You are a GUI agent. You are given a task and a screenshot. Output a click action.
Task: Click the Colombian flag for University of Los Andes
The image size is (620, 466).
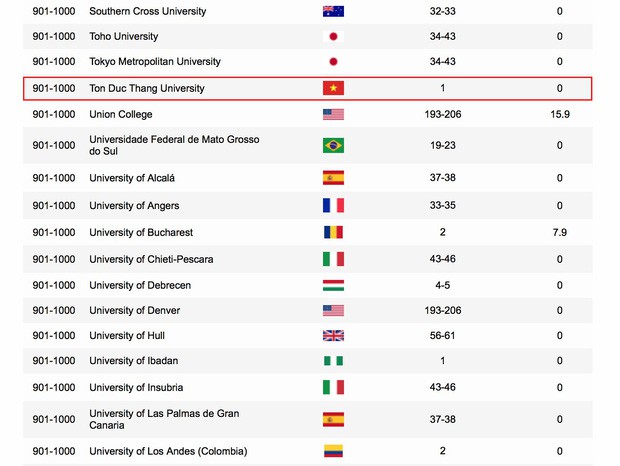(x=333, y=451)
